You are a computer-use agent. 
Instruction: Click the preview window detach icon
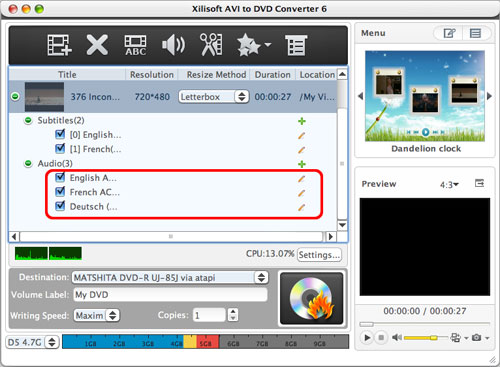[x=479, y=183]
